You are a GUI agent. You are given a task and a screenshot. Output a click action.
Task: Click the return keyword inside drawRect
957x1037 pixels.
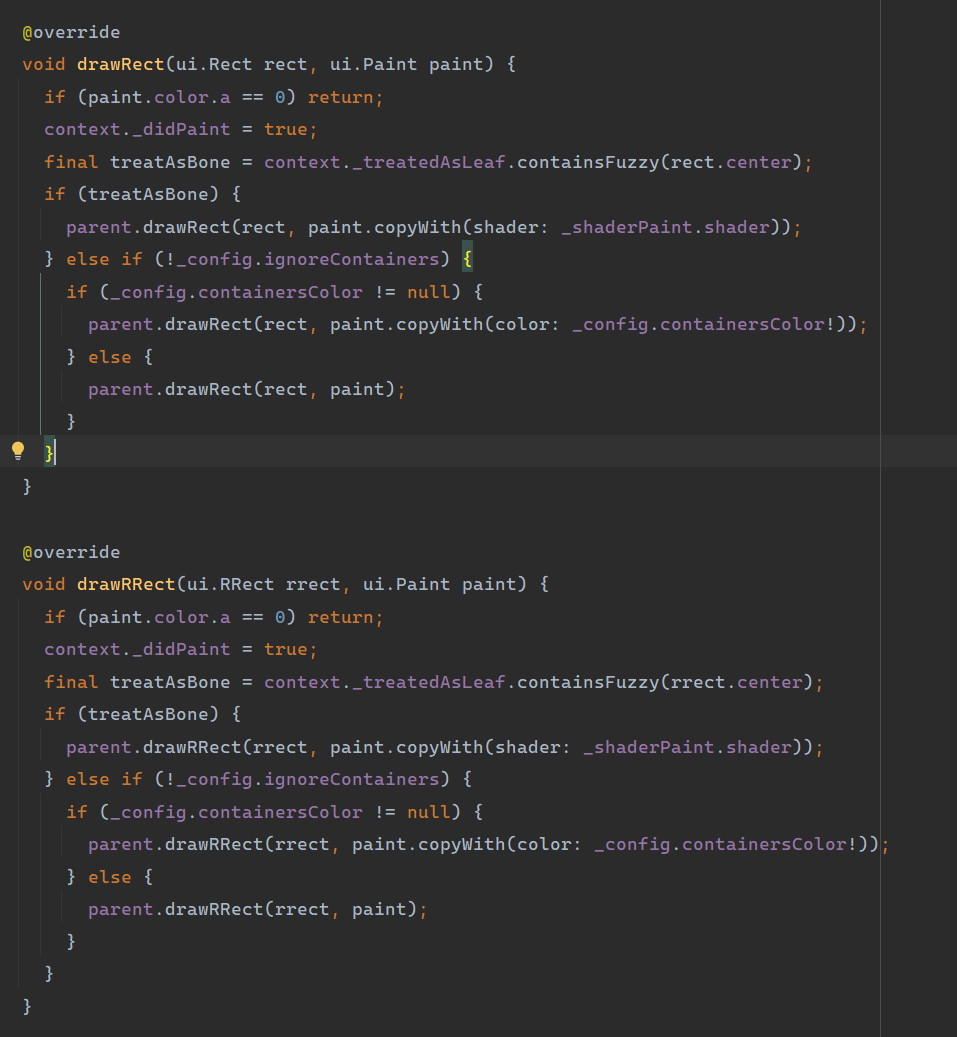click(341, 97)
